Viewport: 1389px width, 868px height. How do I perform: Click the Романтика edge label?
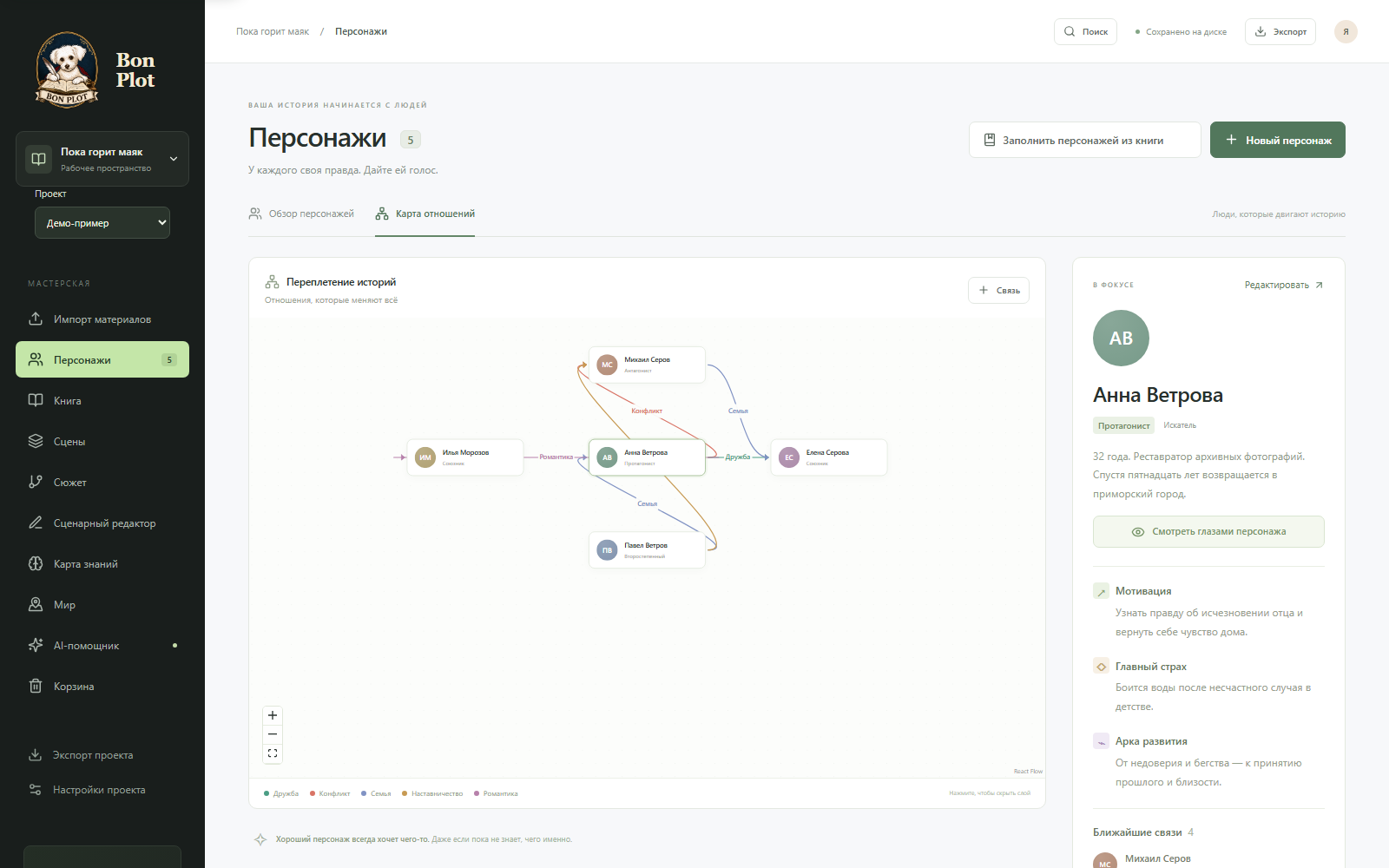pos(556,457)
